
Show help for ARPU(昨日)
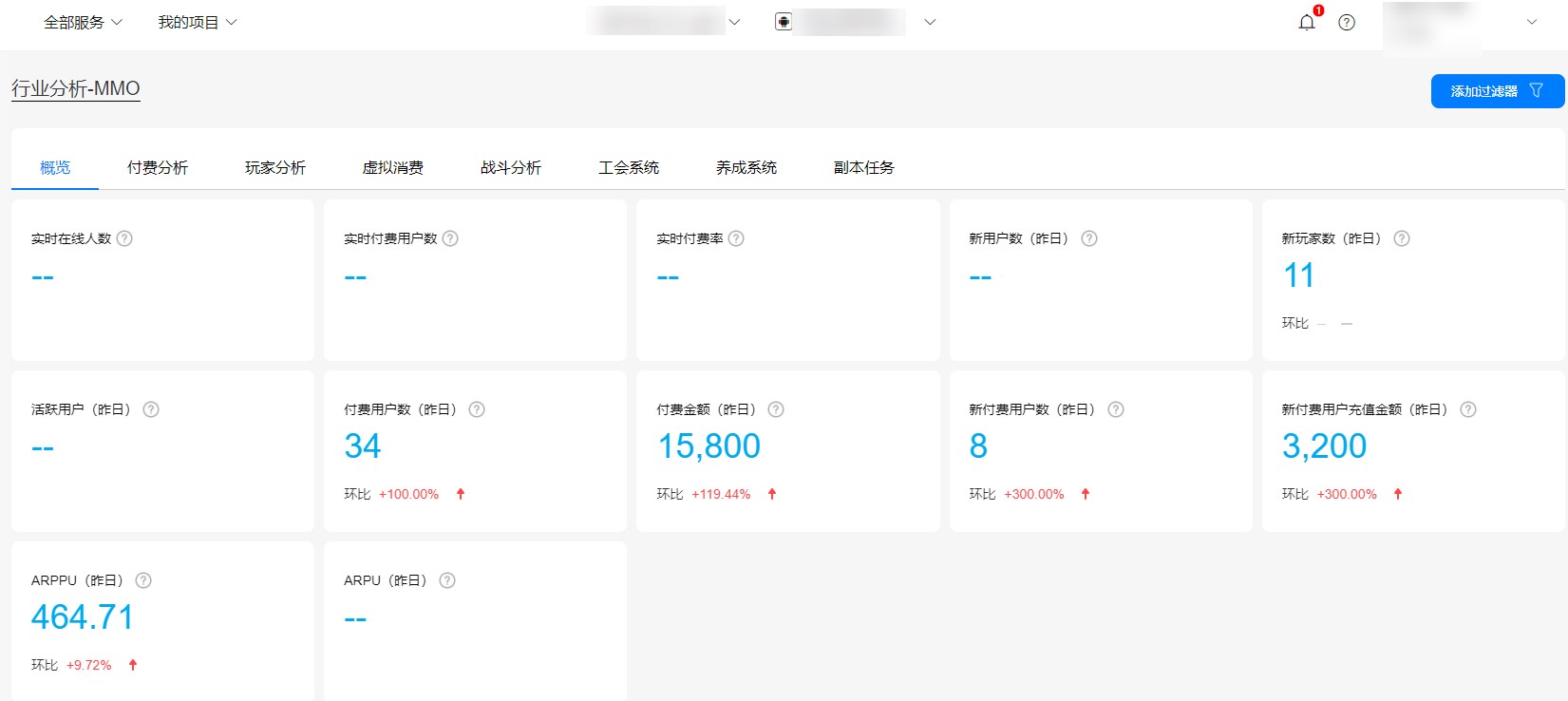coord(447,580)
